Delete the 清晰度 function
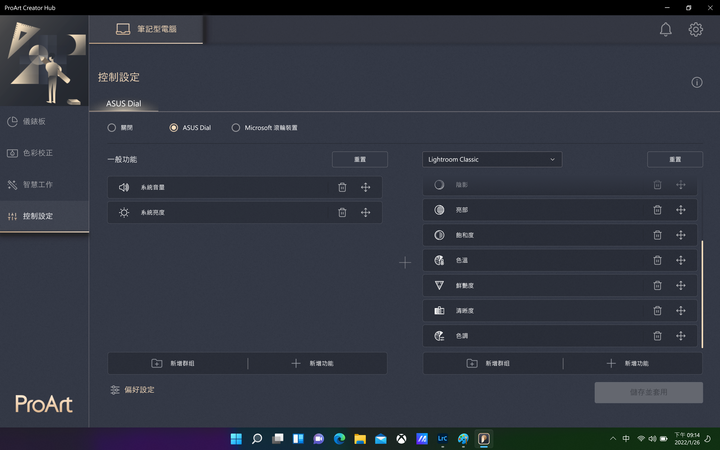 pyautogui.click(x=657, y=311)
